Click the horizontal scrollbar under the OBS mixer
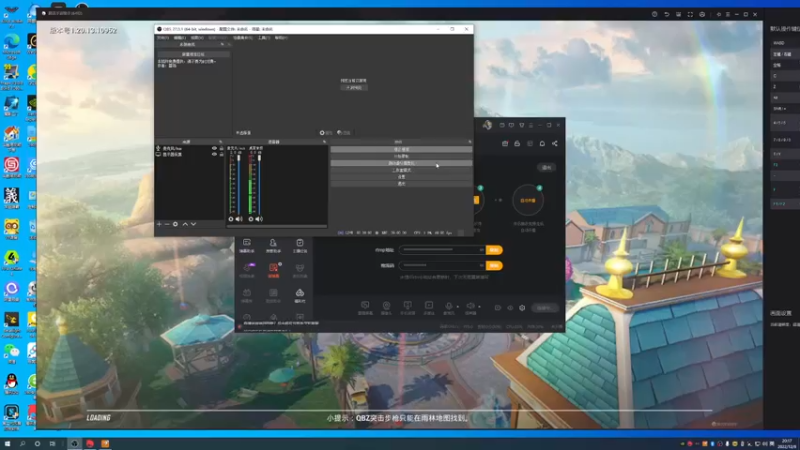This screenshot has height=450, width=800. [x=277, y=226]
